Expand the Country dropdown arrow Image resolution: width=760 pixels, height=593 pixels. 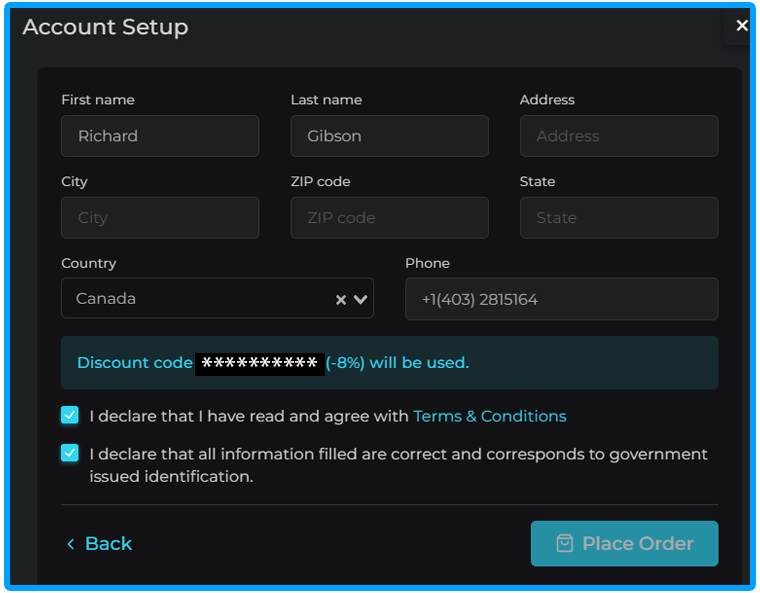(360, 299)
